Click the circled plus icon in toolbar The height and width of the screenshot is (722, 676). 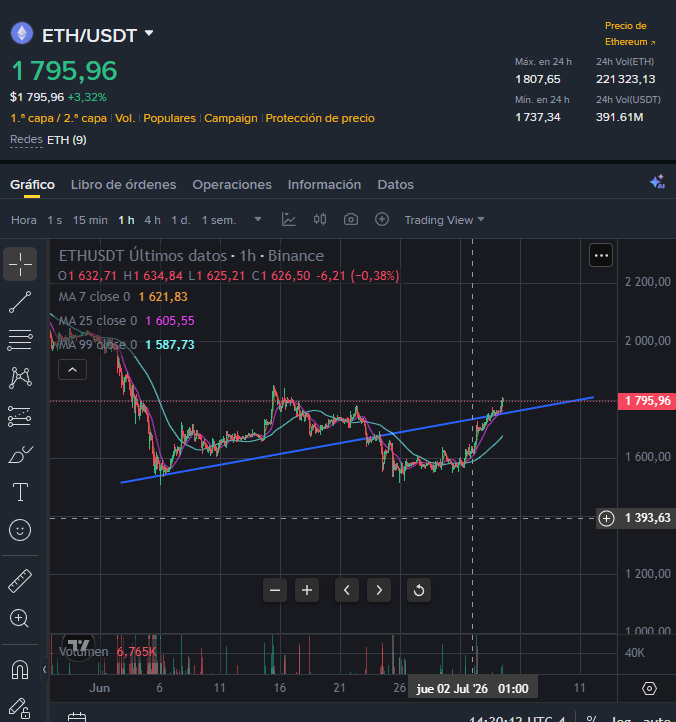382,219
